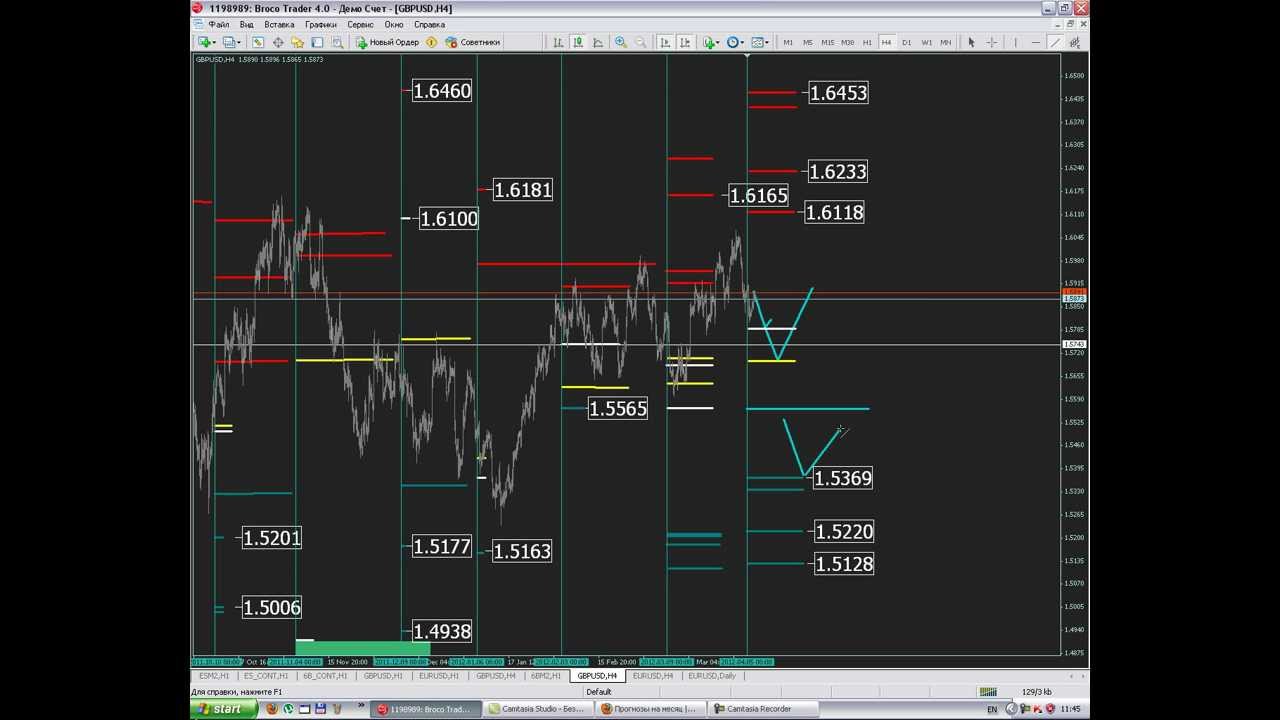
Task: Open the Вставка menu
Action: click(279, 24)
